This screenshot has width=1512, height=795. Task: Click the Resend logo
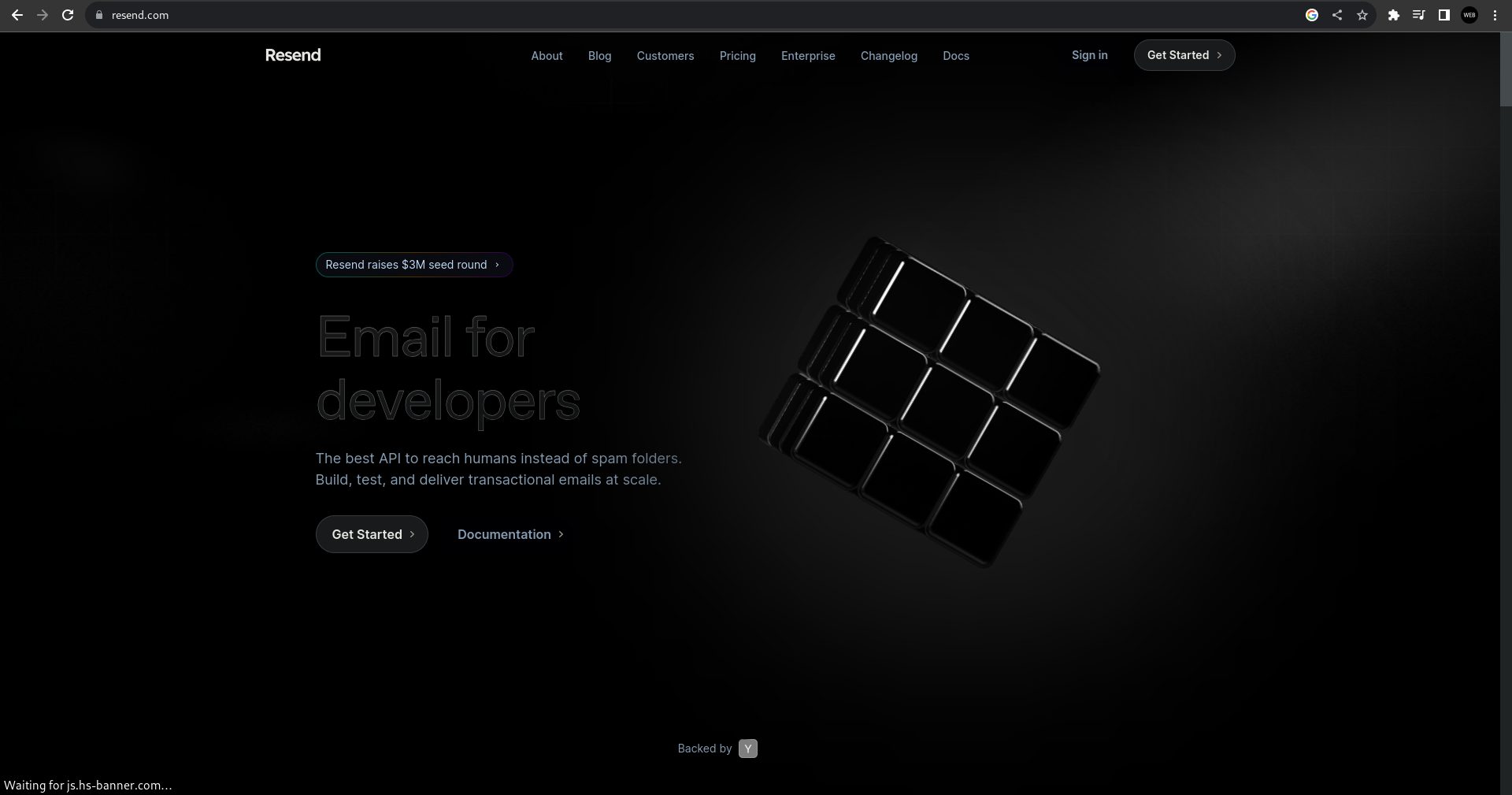click(293, 55)
